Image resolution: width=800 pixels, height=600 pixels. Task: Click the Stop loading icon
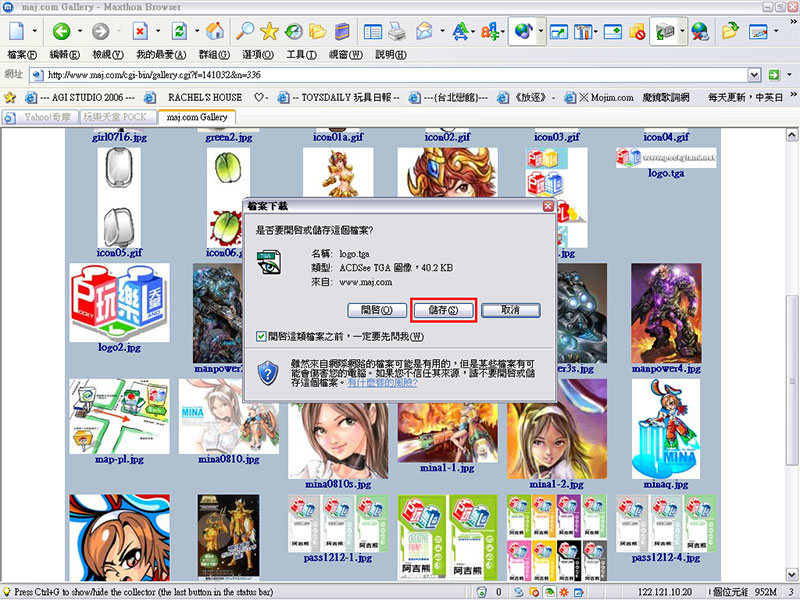140,31
